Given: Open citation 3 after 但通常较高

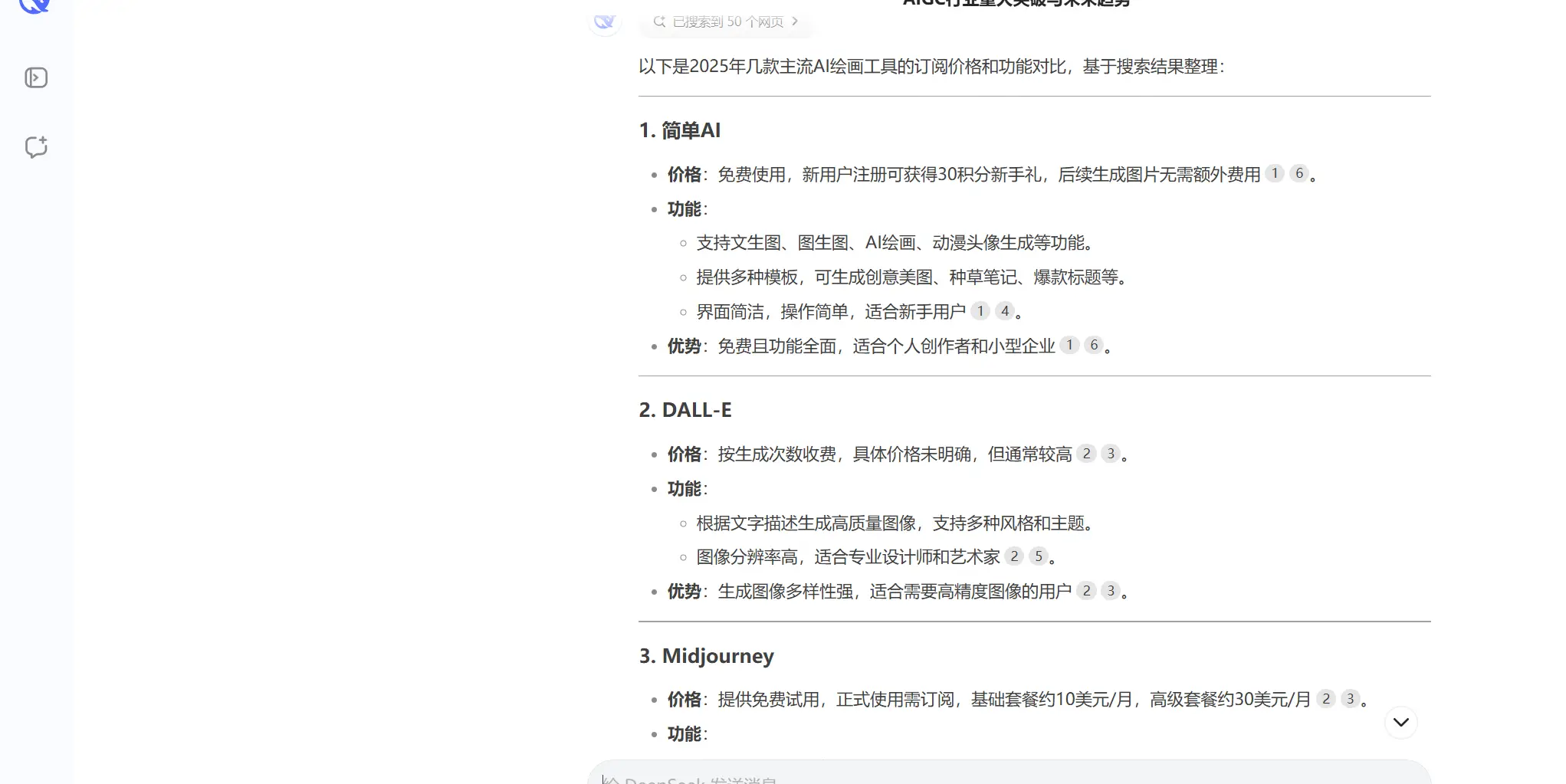Looking at the screenshot, I should [x=1111, y=454].
